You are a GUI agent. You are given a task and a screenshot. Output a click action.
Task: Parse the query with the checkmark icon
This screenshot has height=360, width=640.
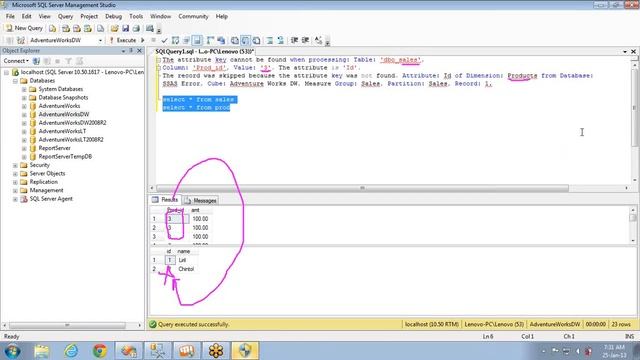164,40
